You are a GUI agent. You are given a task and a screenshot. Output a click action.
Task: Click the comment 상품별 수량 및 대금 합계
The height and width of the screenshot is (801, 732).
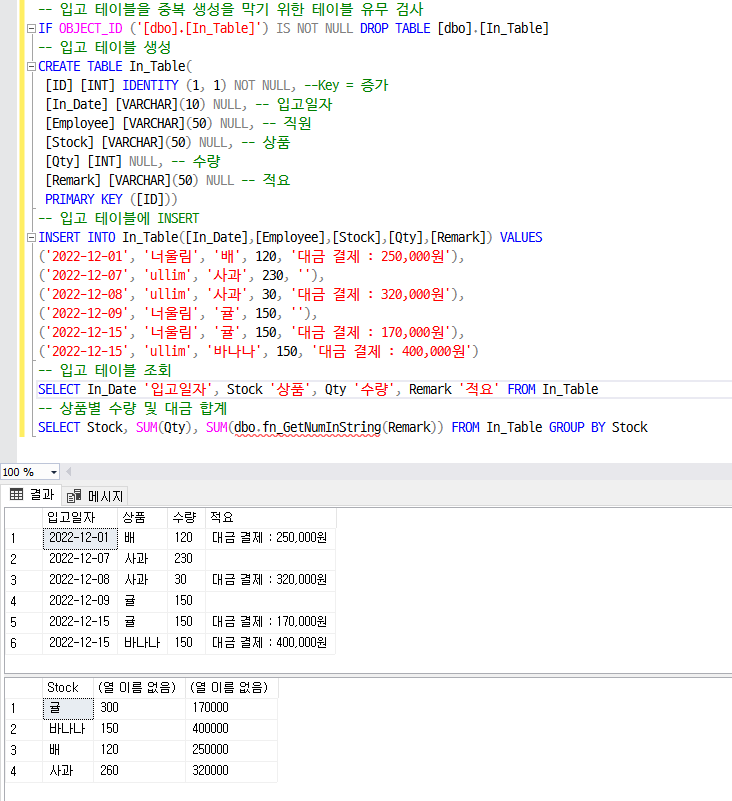click(x=132, y=408)
